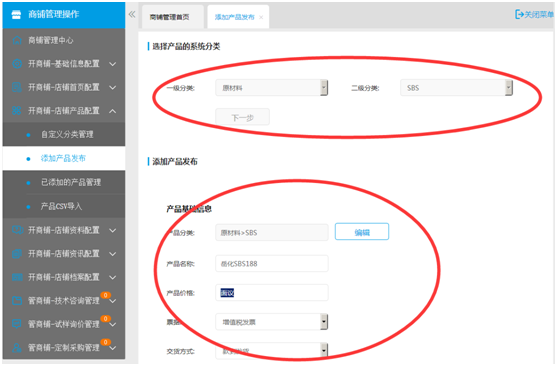Click the 下一步 button
Viewport: 557px width, 366px height.
[x=243, y=117]
